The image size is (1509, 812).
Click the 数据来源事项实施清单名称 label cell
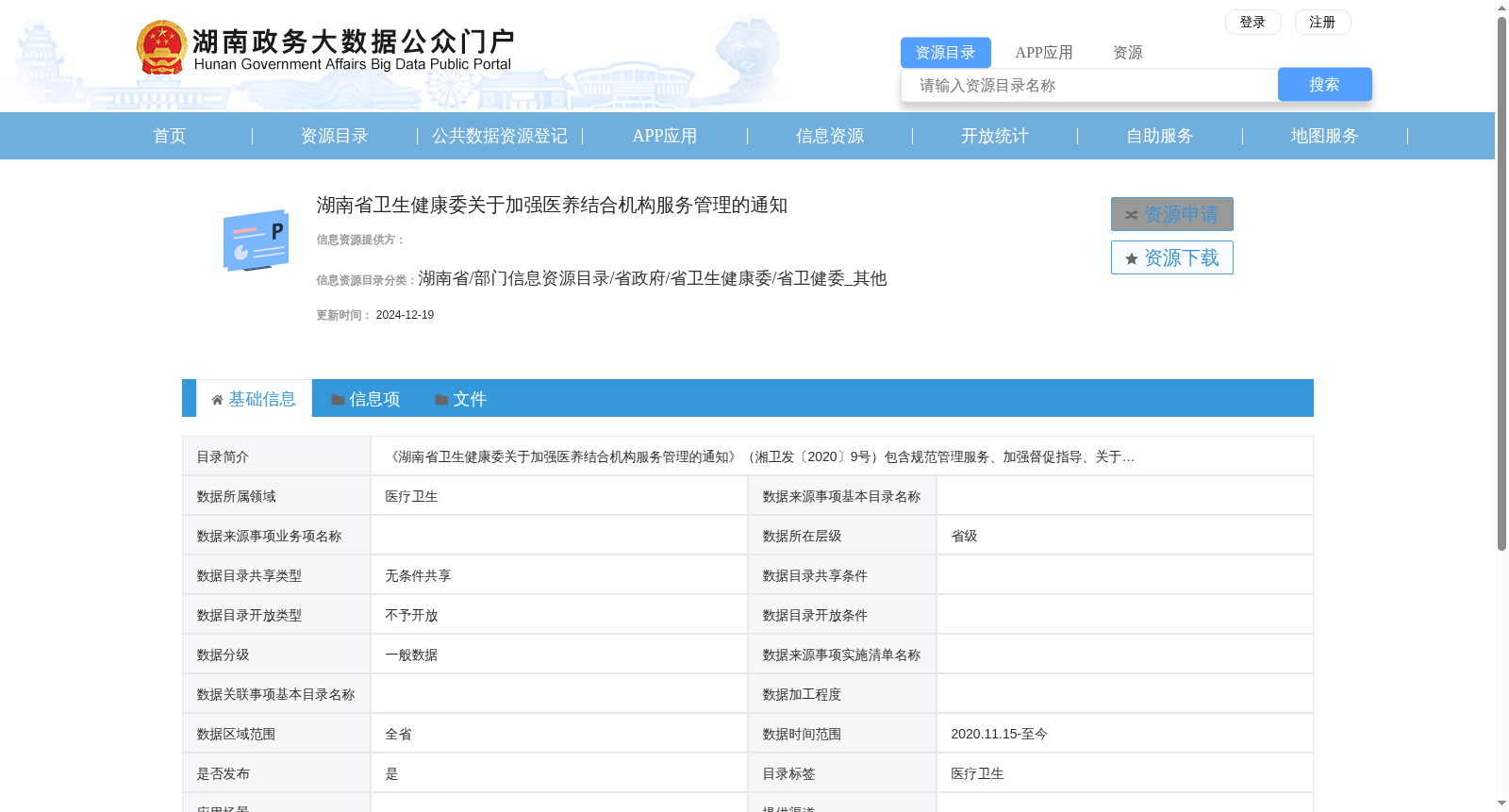point(842,655)
